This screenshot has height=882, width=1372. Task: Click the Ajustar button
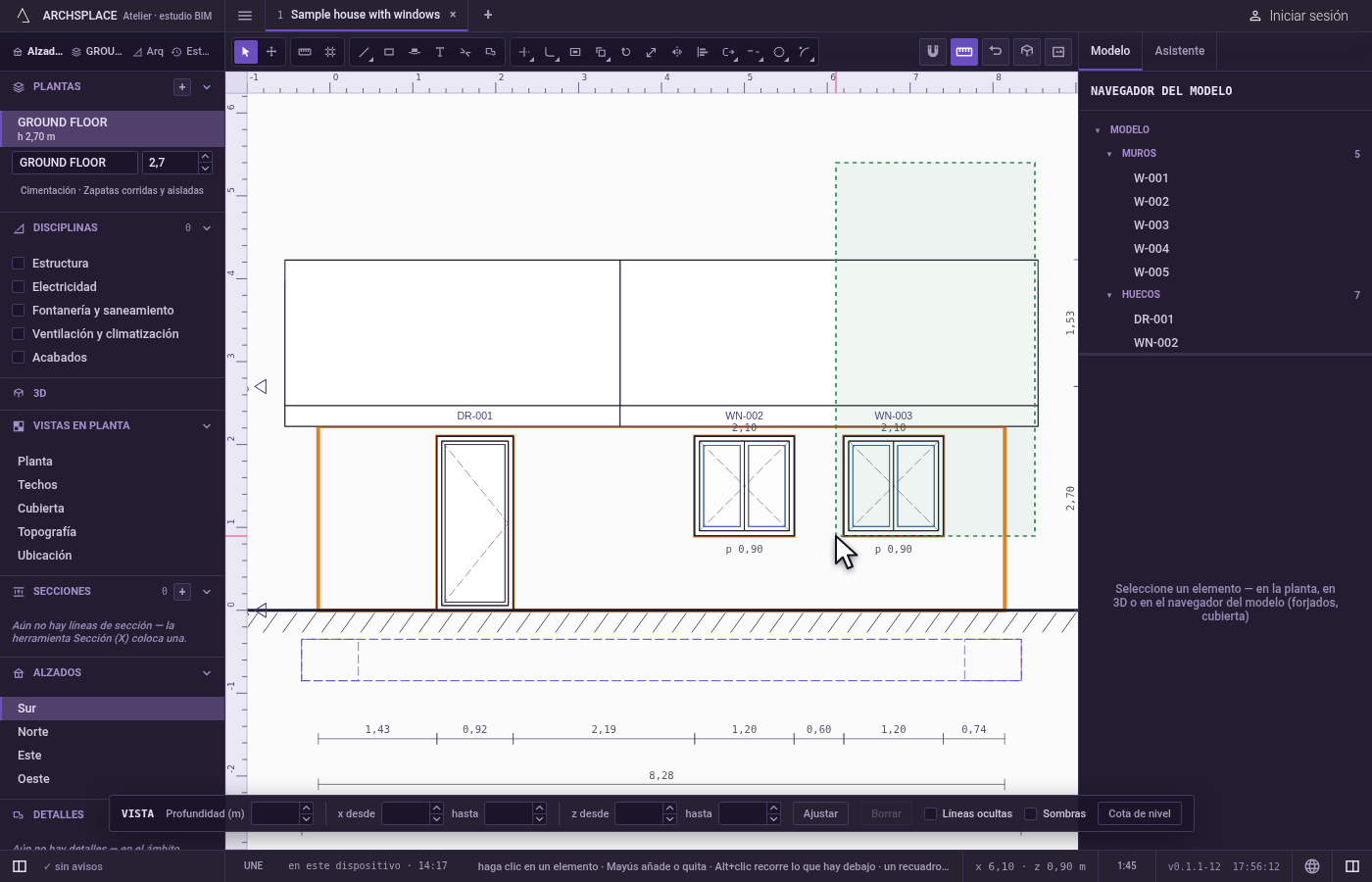point(820,813)
